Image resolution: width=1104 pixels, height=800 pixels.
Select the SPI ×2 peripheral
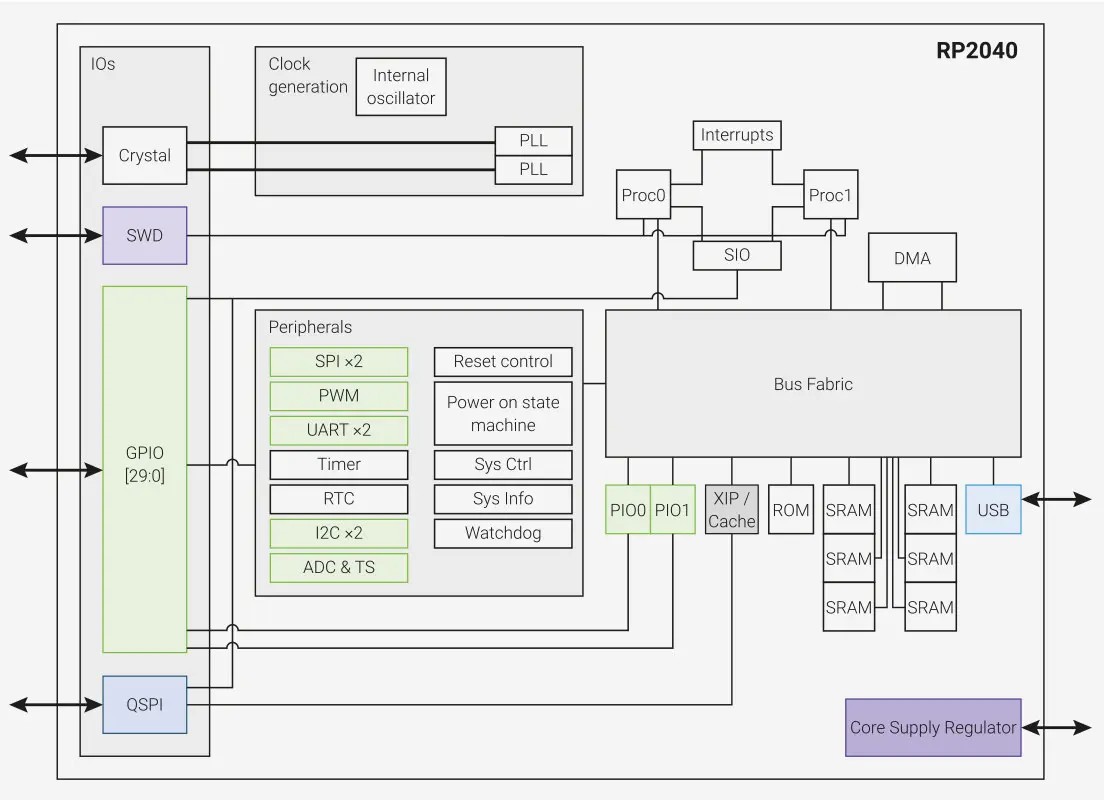click(x=339, y=362)
